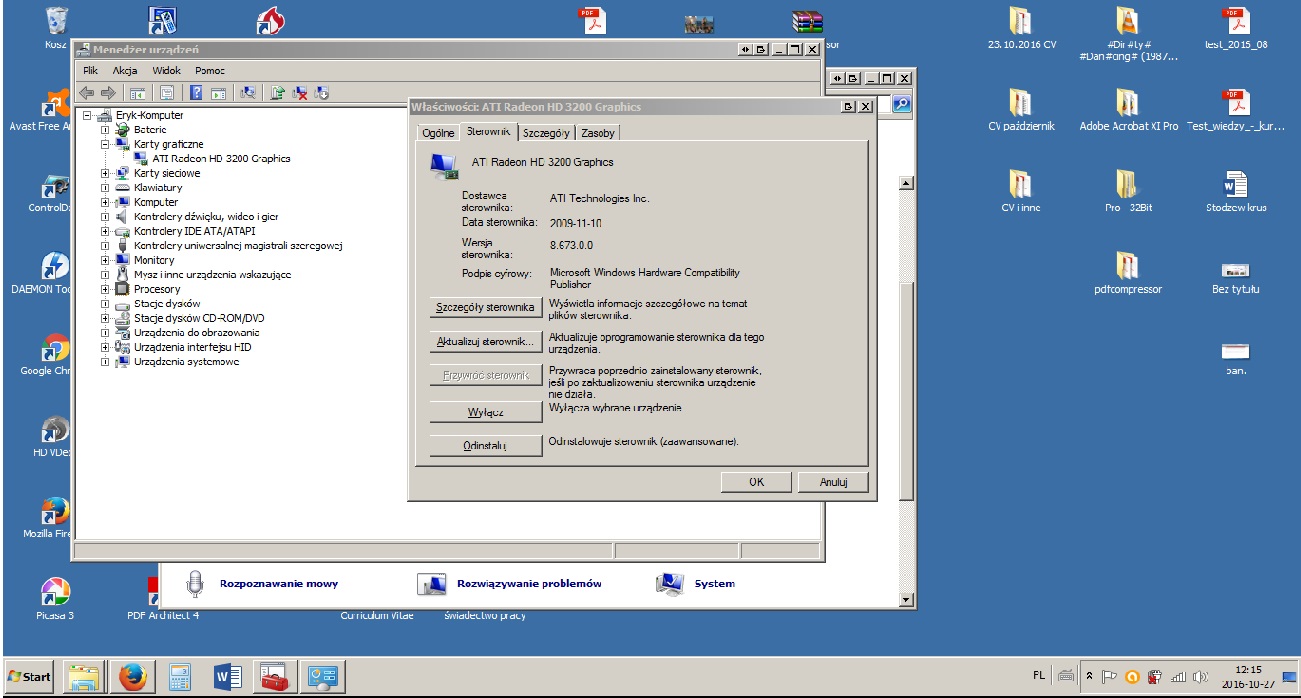
Task: Click volume icon in system tray
Action: tap(1200, 676)
